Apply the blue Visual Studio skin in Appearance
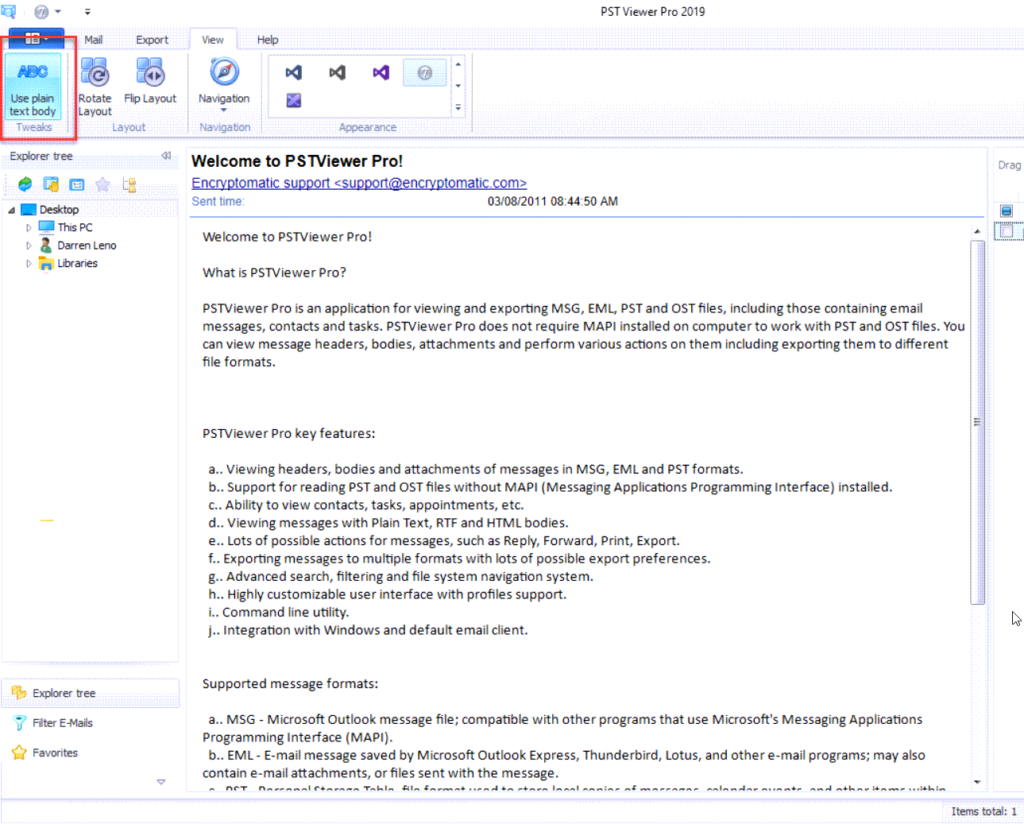Image resolution: width=1024 pixels, height=824 pixels. (x=294, y=72)
